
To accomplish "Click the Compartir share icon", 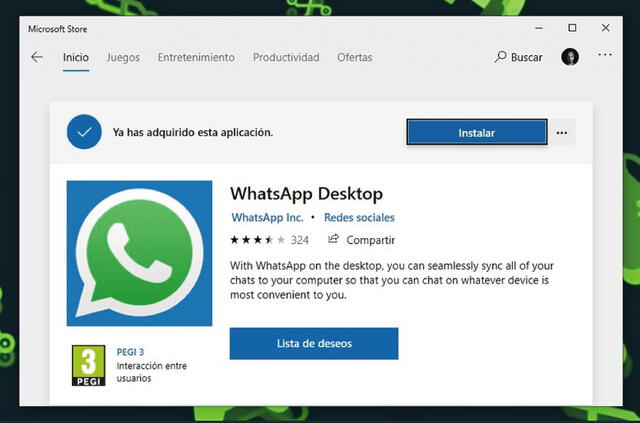I will pos(333,238).
